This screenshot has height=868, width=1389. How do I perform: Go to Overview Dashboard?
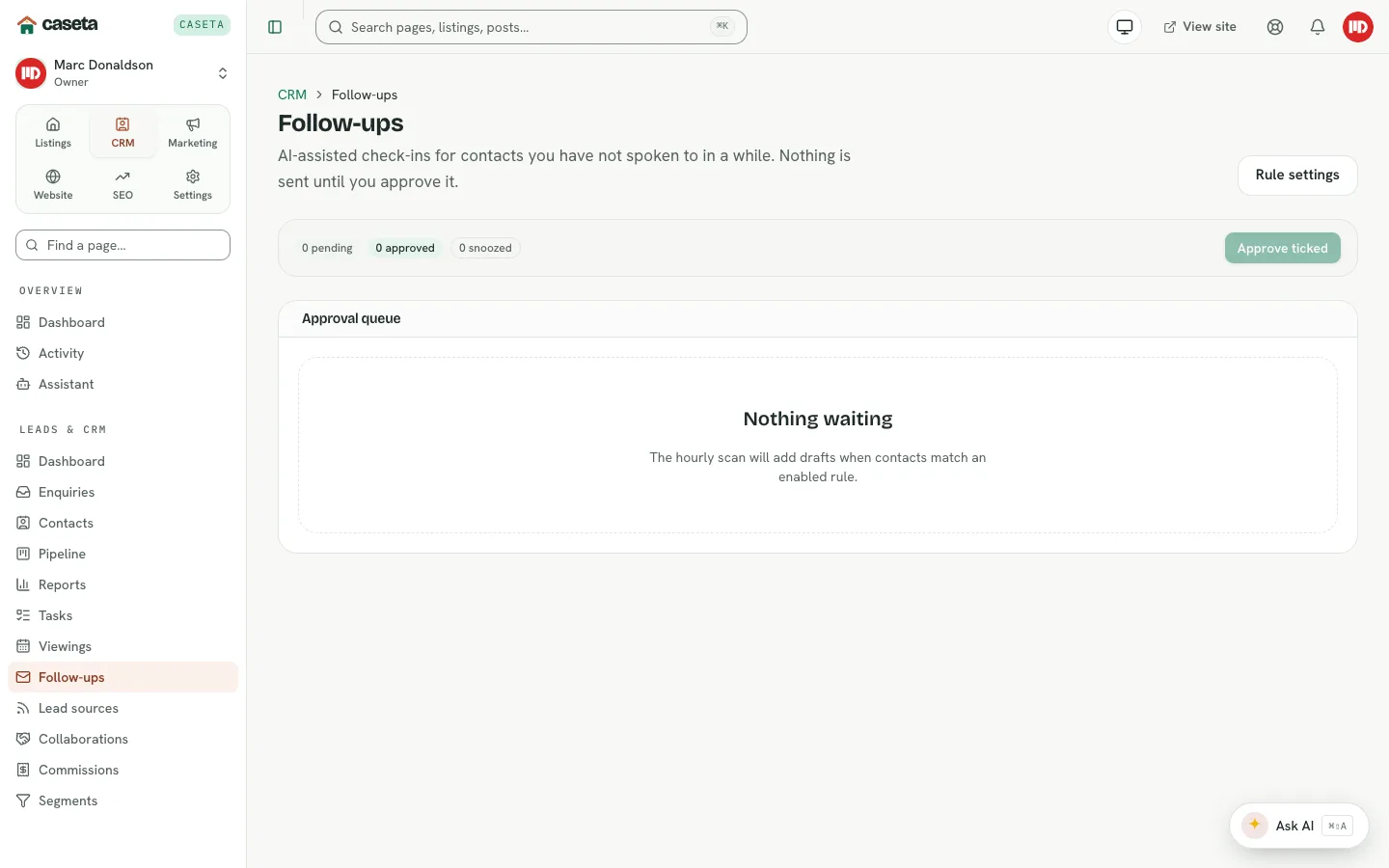point(123,322)
